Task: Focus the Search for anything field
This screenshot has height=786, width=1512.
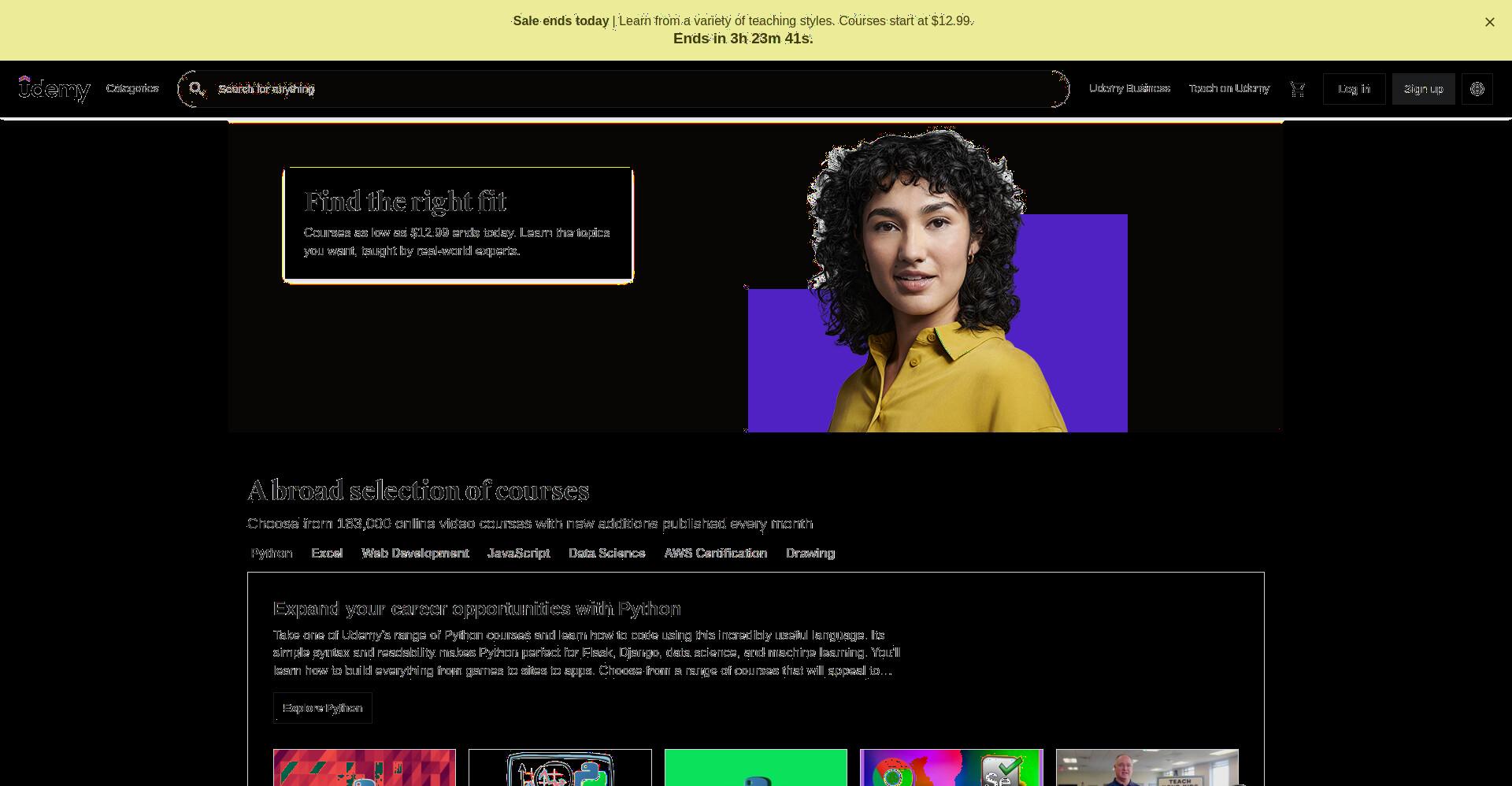Action: 624,89
